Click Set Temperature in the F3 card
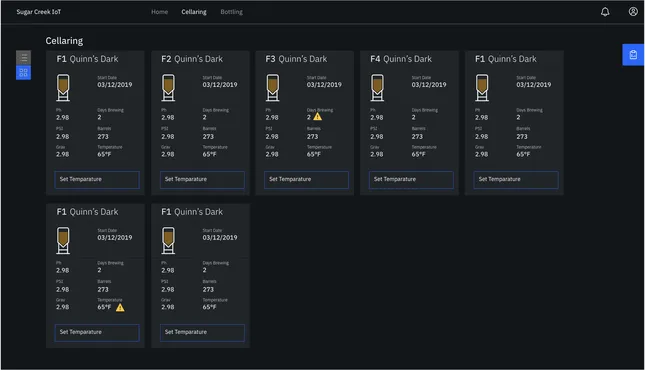Viewport: 645px width, 370px height. pyautogui.click(x=306, y=180)
